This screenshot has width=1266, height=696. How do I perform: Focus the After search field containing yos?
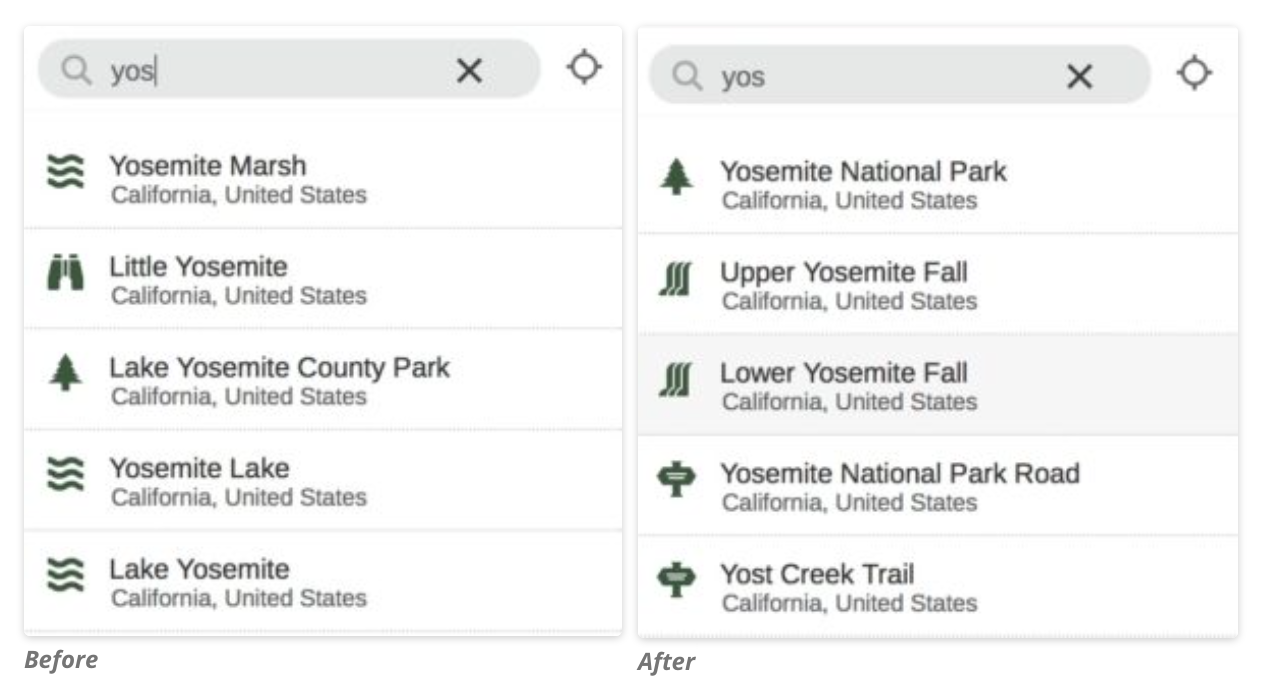point(900,75)
